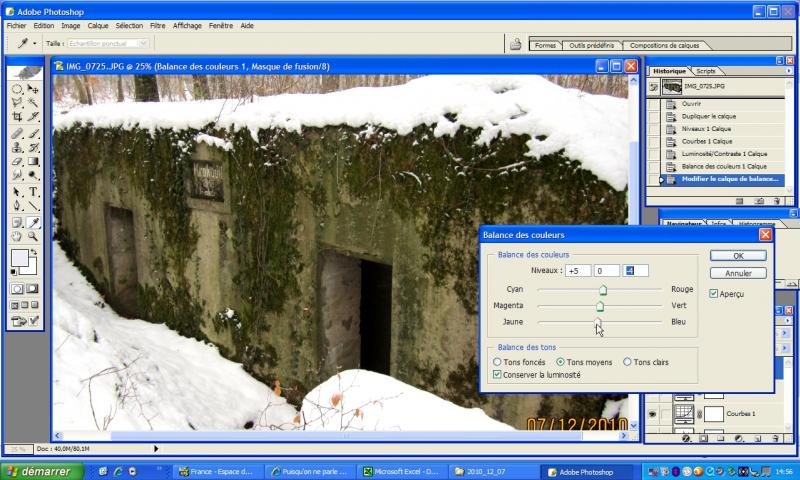Create new snapshot in Historique panel
The image size is (800, 480).
click(759, 201)
